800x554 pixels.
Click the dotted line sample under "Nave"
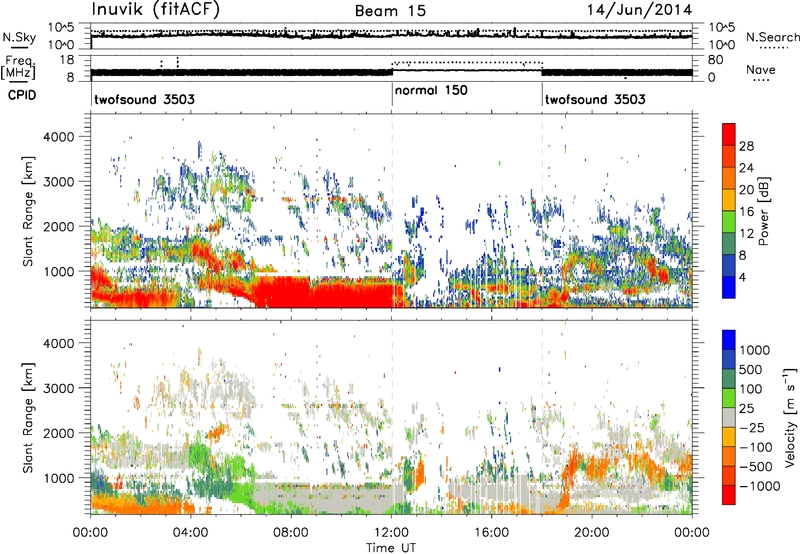(x=761, y=80)
